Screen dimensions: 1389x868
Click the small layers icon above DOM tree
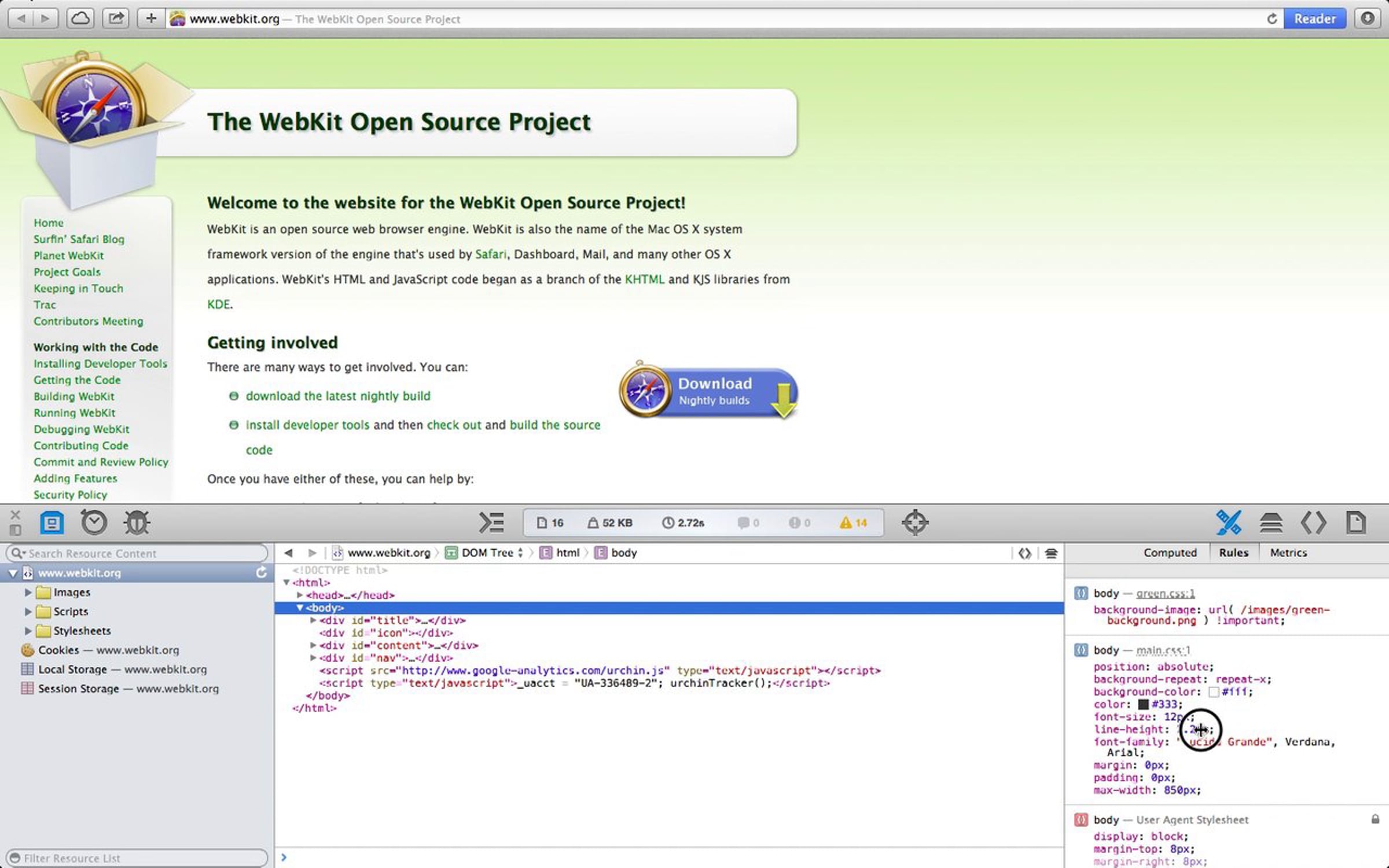pos(1051,553)
